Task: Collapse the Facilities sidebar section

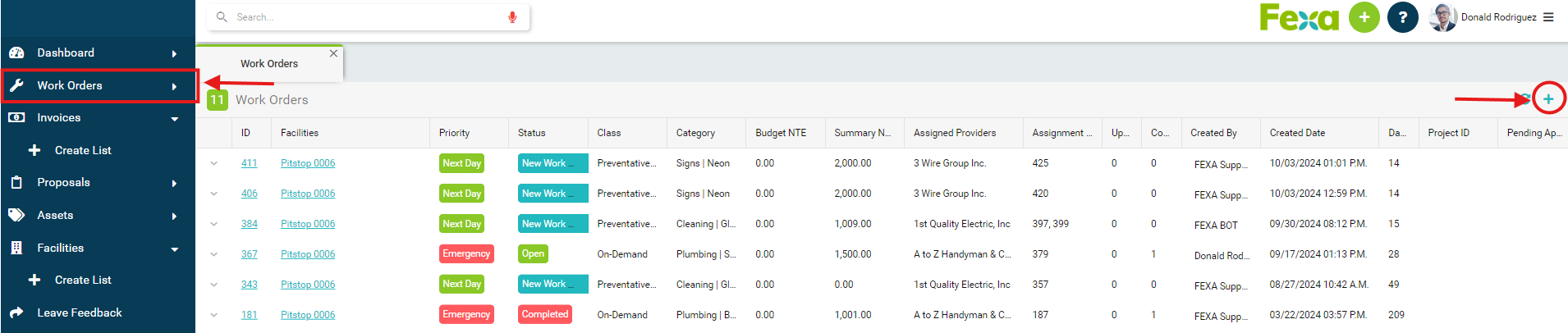Action: (x=175, y=249)
